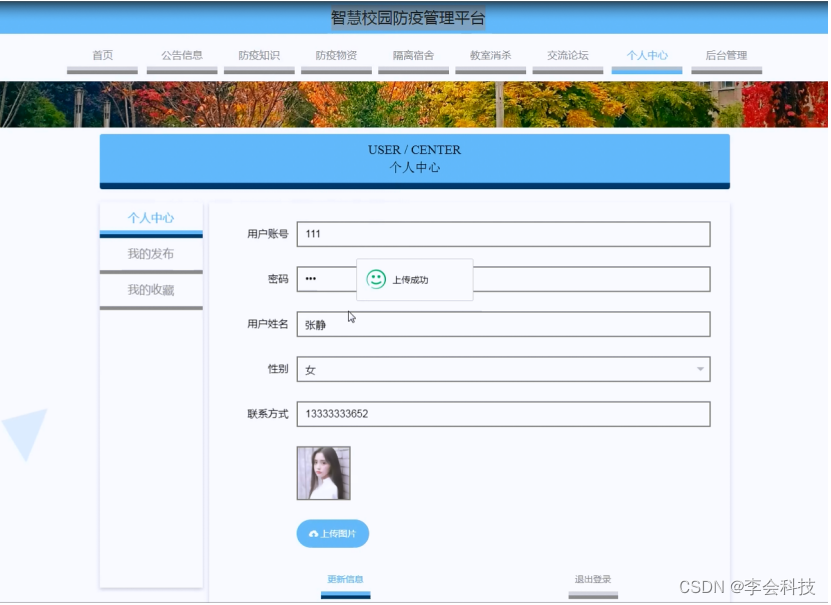Click cloud icon on 上传图片 button
Image resolution: width=831 pixels, height=605 pixels.
[x=314, y=534]
